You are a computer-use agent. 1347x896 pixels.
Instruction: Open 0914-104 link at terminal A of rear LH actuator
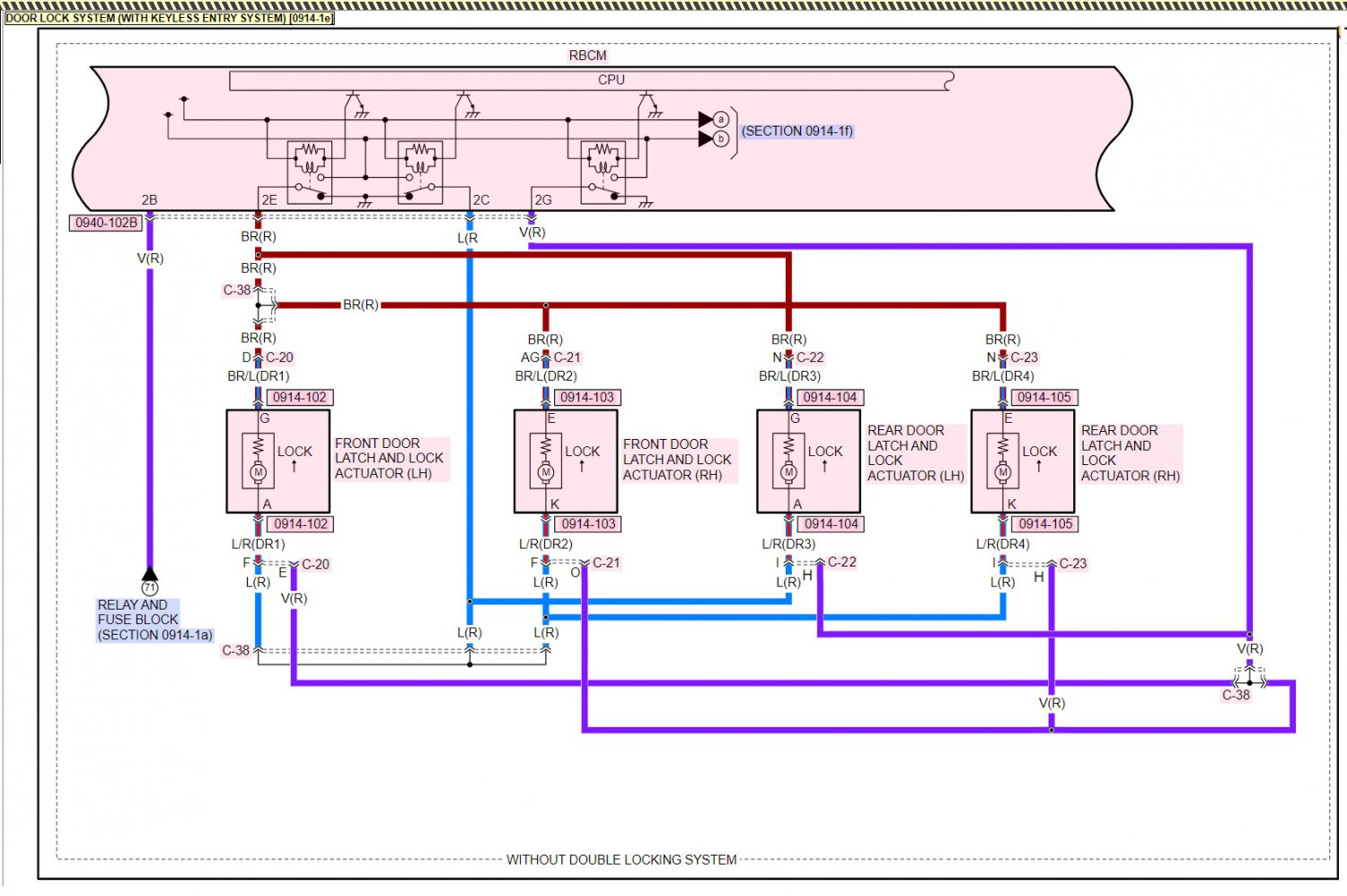[832, 523]
